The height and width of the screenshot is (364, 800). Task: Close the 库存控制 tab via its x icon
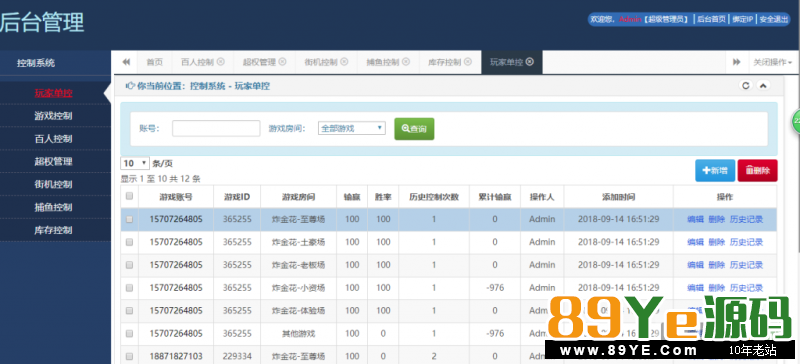pyautogui.click(x=468, y=62)
